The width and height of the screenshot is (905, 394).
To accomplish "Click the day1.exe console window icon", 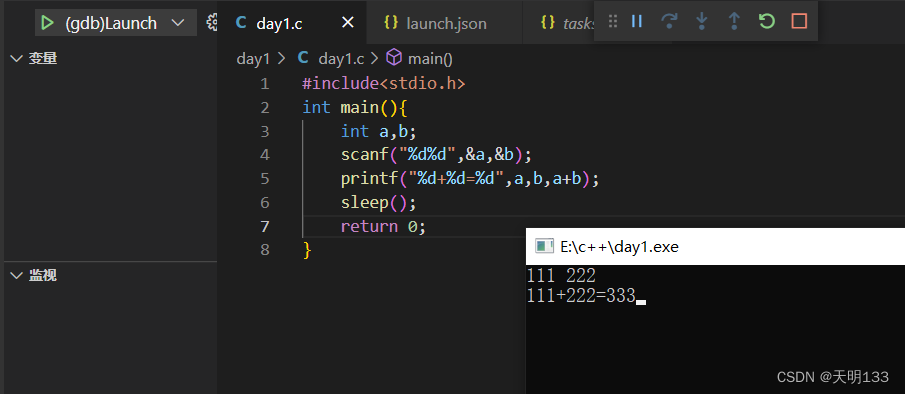I will (544, 246).
